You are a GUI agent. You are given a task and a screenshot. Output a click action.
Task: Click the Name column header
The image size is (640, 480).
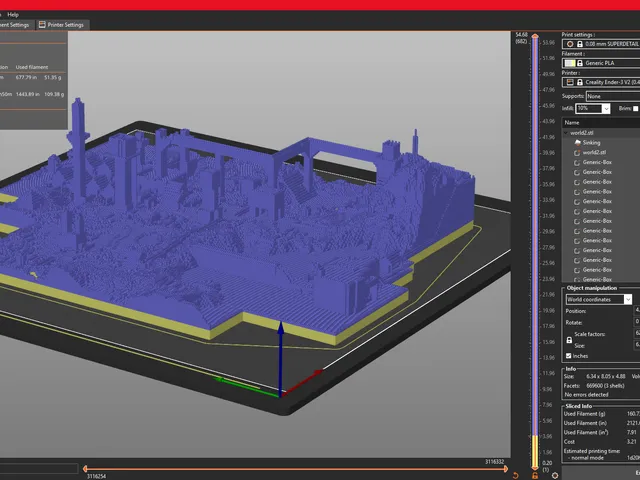601,122
